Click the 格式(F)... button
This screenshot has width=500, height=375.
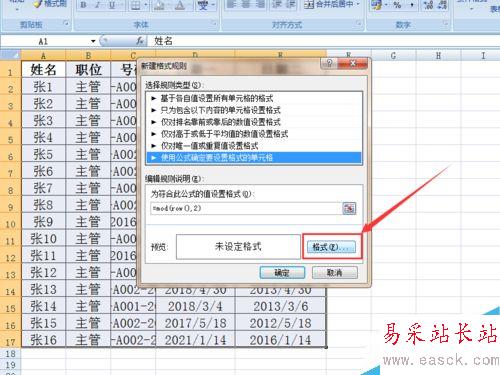click(331, 247)
